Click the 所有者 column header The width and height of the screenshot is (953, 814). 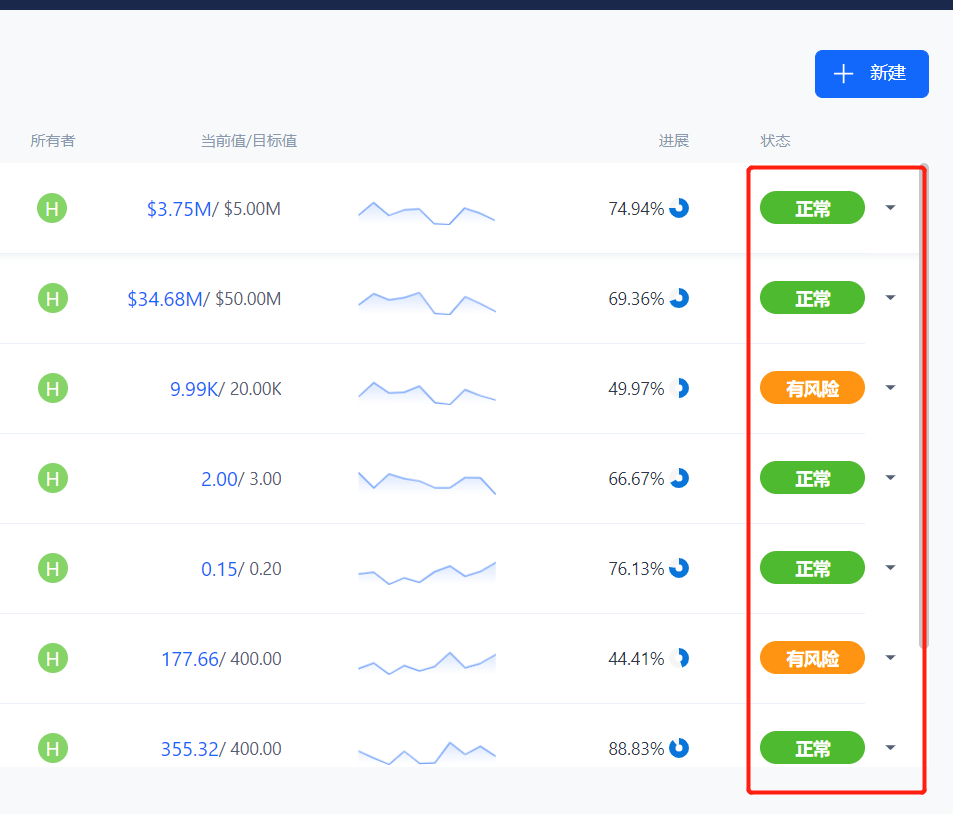pyautogui.click(x=53, y=141)
